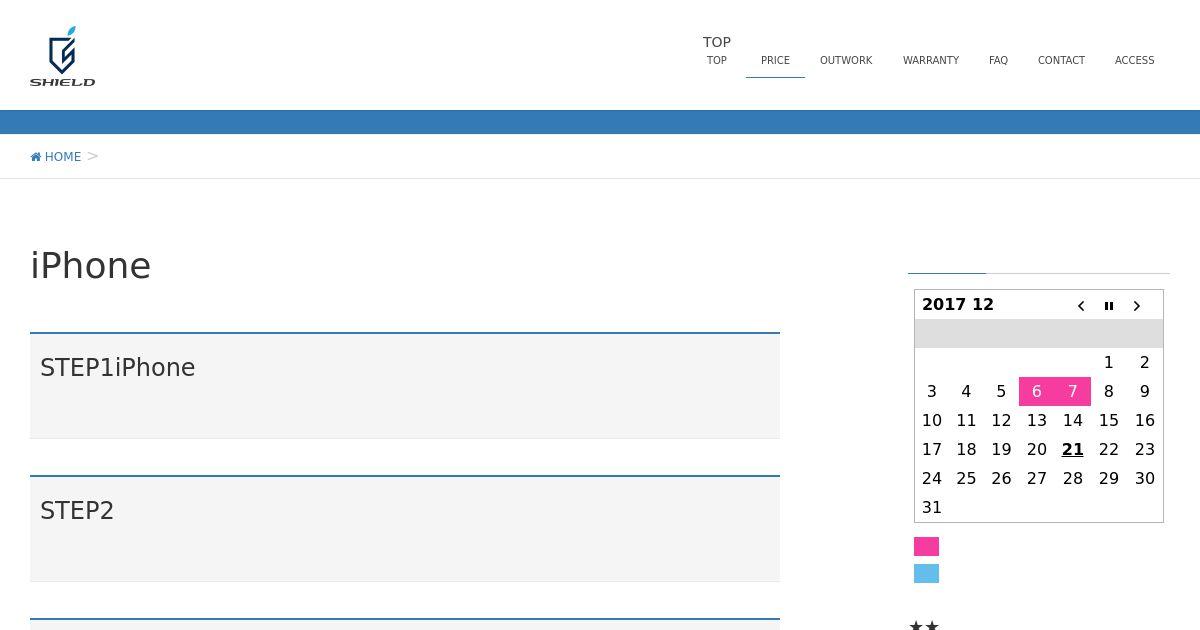Open the CONTACT menu item
The image size is (1200, 630).
tap(1061, 60)
